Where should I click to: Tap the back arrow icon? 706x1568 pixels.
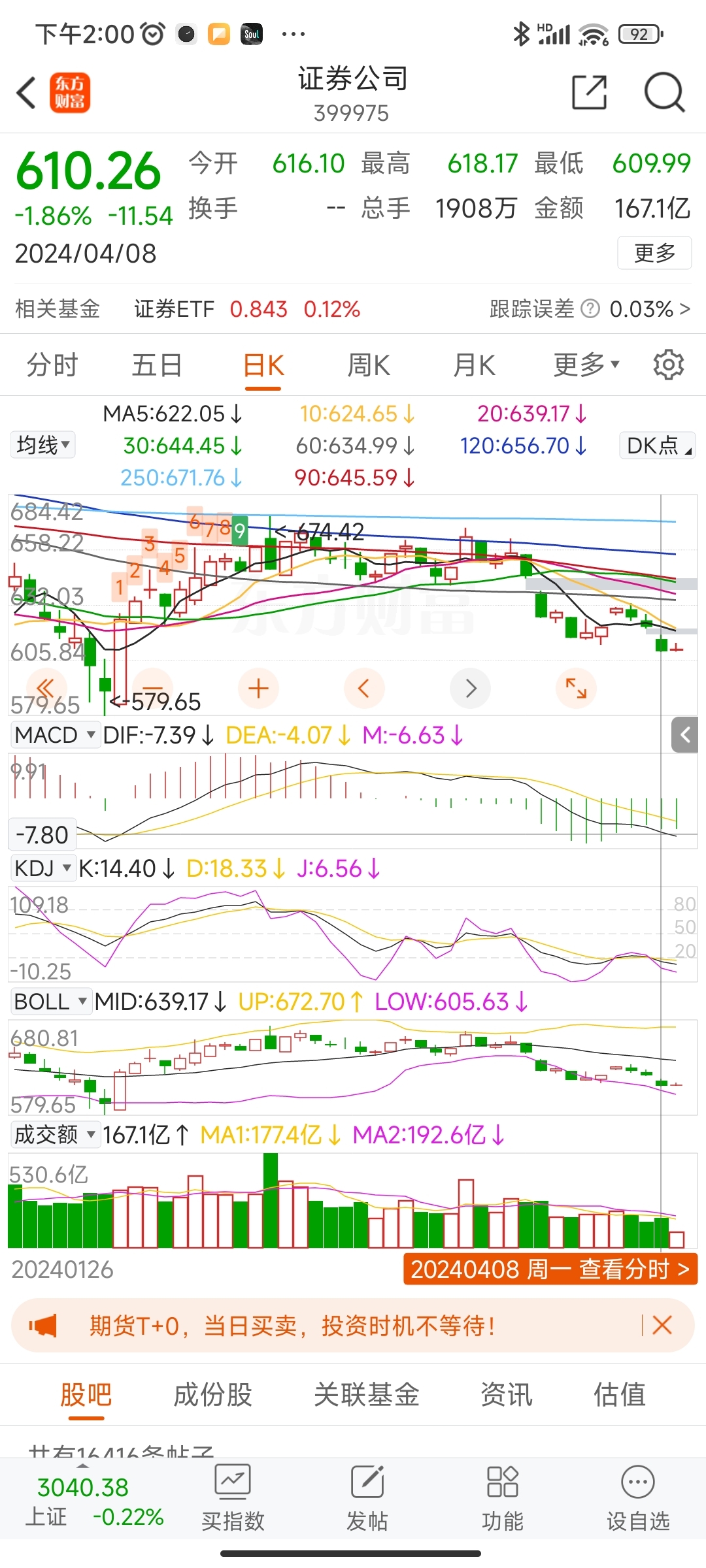coord(26,92)
